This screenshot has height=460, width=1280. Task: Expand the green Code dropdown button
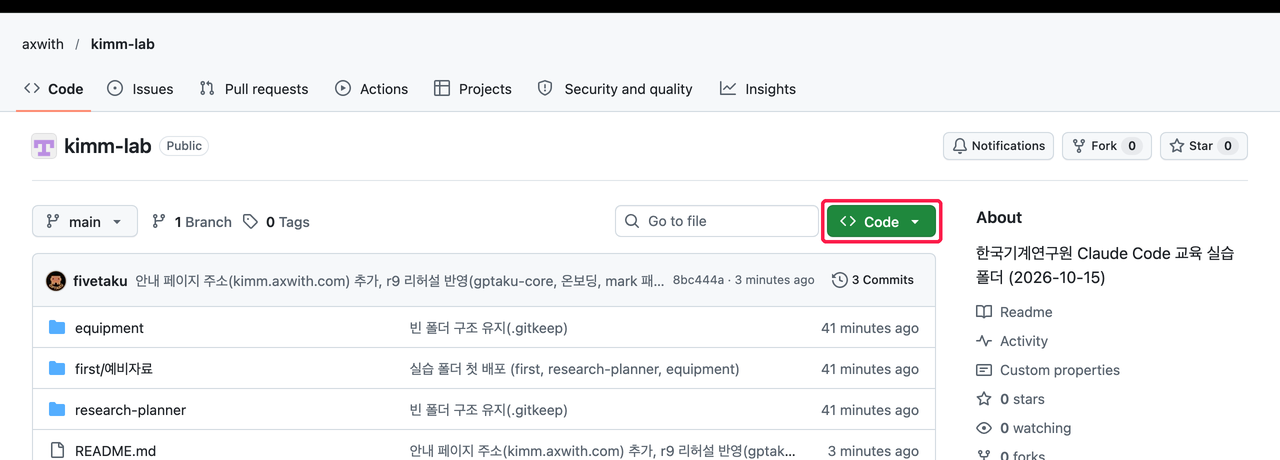[x=881, y=222]
